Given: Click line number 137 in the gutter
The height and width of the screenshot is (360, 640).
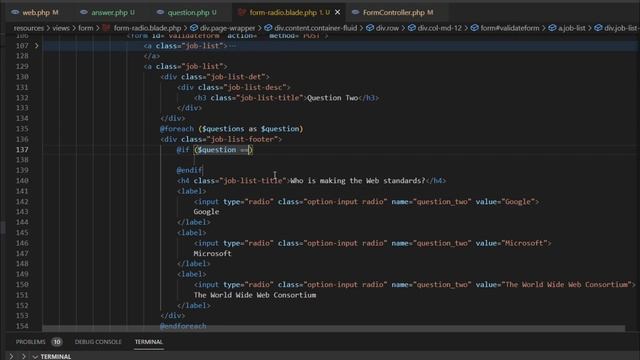Looking at the screenshot, I should click(22, 150).
